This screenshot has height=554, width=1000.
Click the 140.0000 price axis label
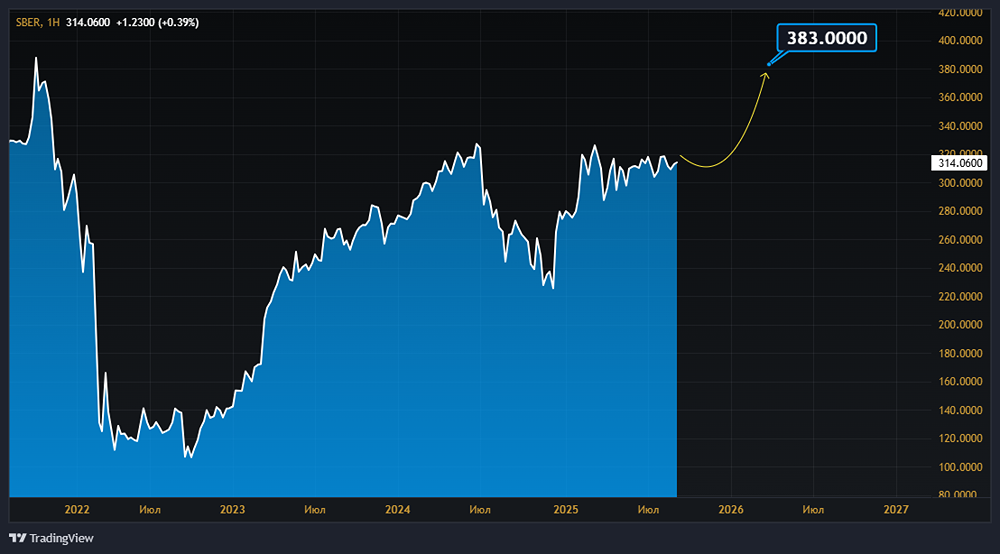pos(960,410)
